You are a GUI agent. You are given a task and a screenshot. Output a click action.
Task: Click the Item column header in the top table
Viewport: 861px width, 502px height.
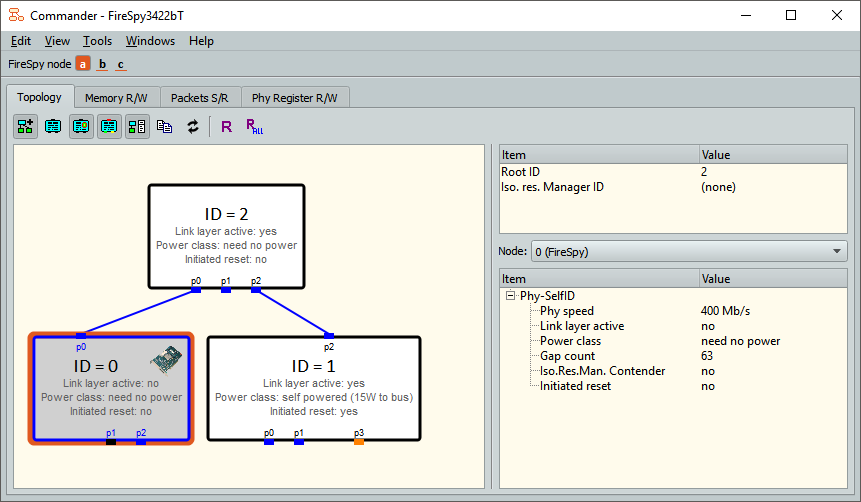599,155
